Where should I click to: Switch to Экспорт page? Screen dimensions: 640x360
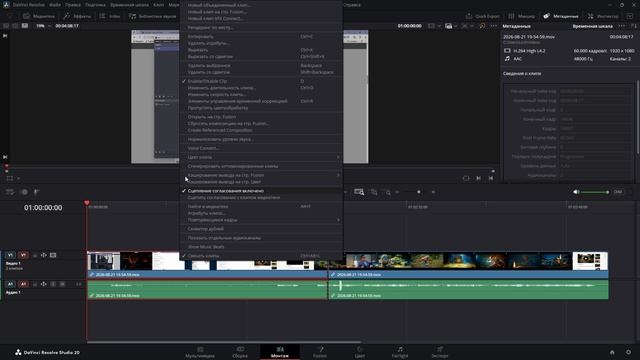[440, 352]
